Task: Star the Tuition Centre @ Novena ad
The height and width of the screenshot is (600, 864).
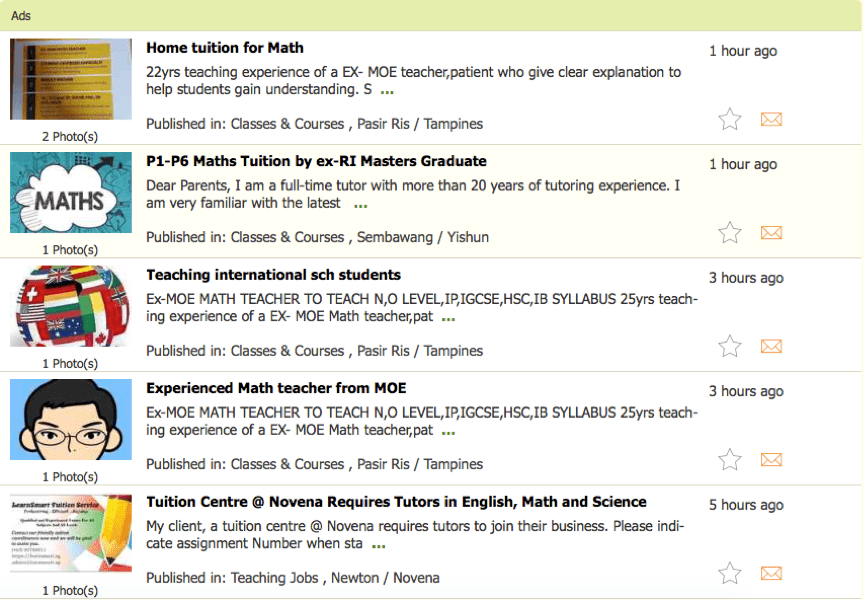Action: point(730,573)
